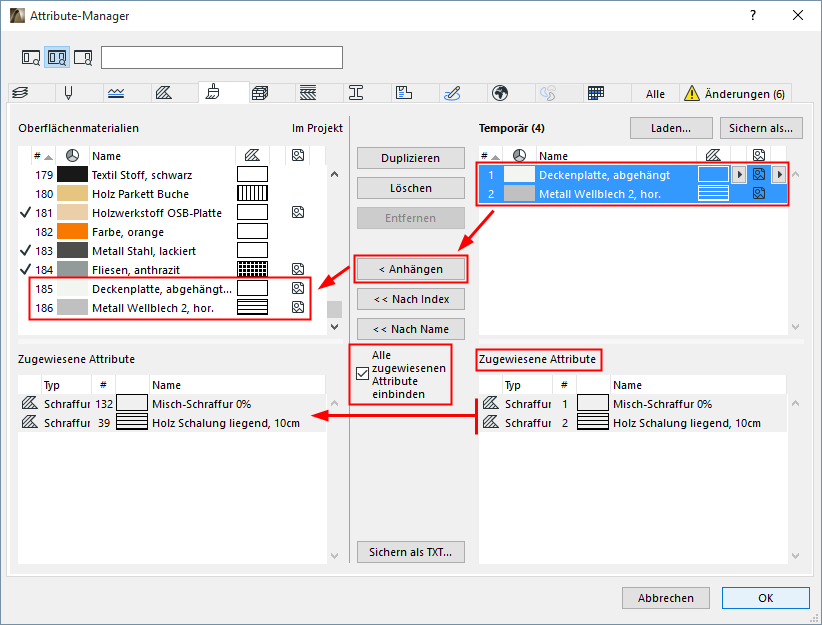Select the search-left-list-only icon
This screenshot has height=625, width=822.
click(30, 58)
